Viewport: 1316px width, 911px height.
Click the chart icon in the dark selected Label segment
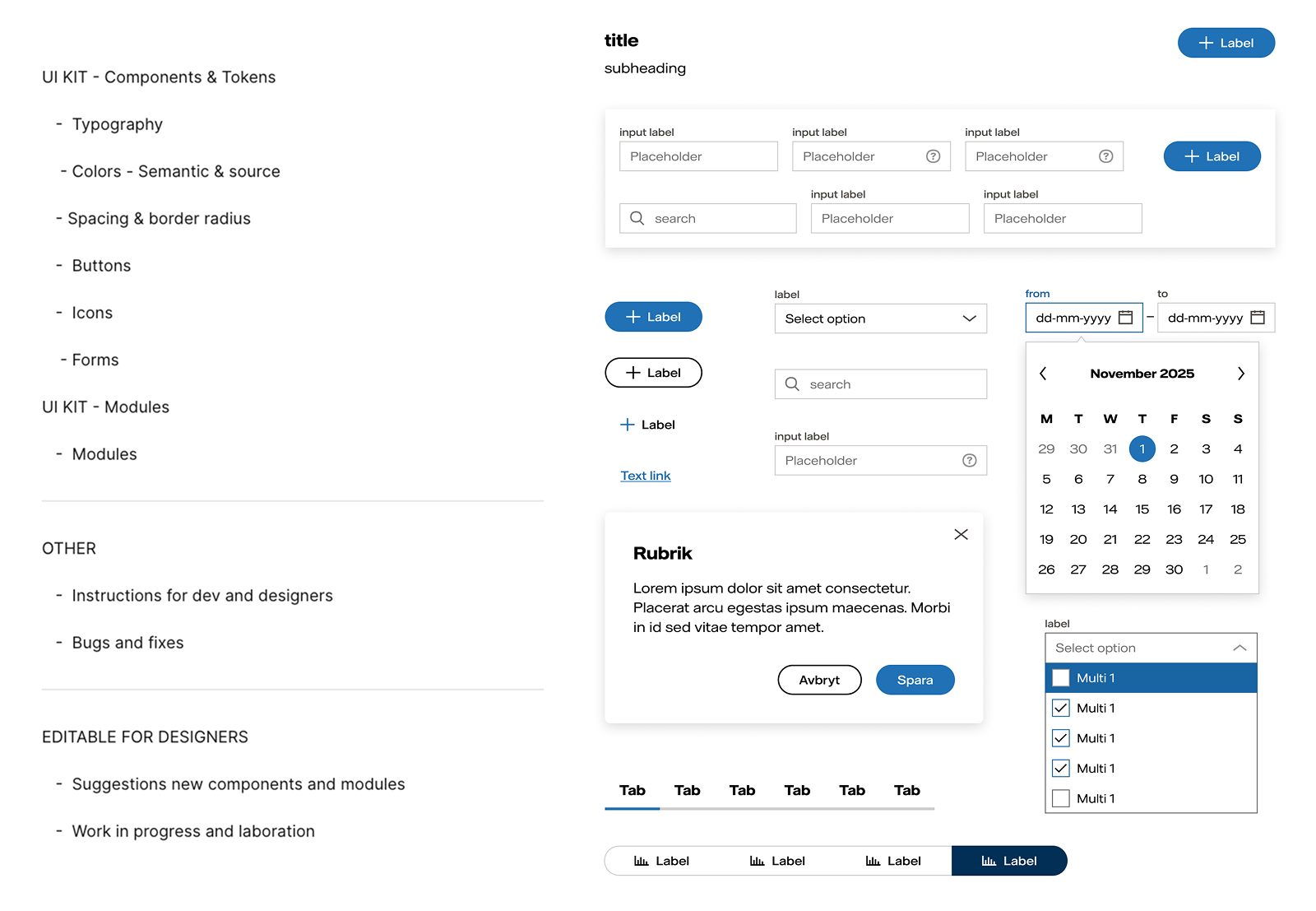tap(989, 861)
